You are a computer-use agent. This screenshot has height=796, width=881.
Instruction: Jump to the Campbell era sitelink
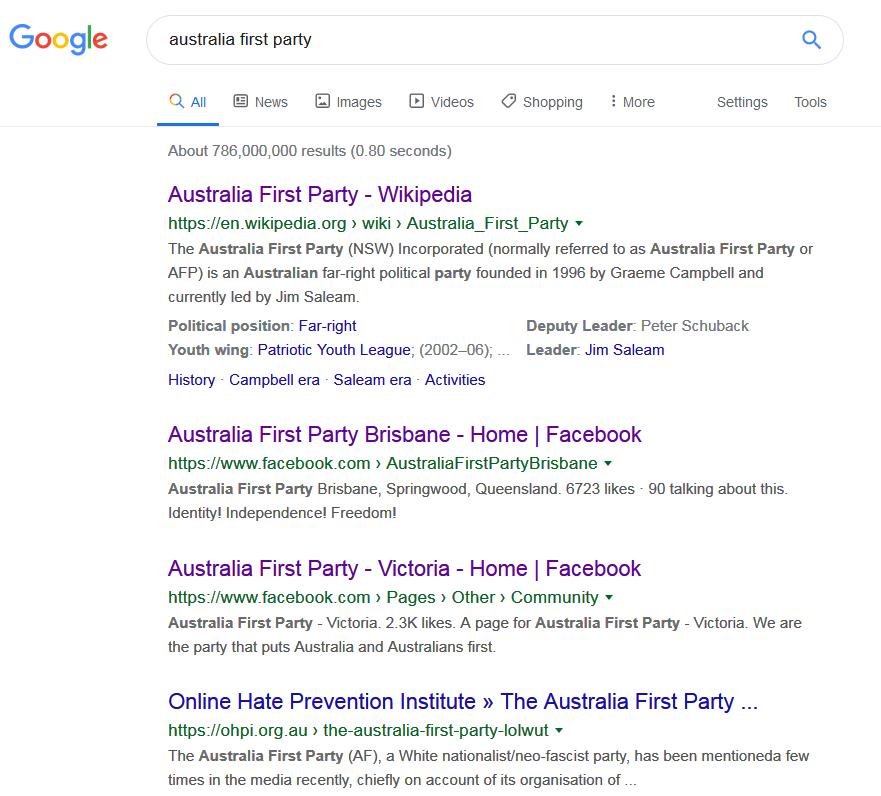coord(274,380)
